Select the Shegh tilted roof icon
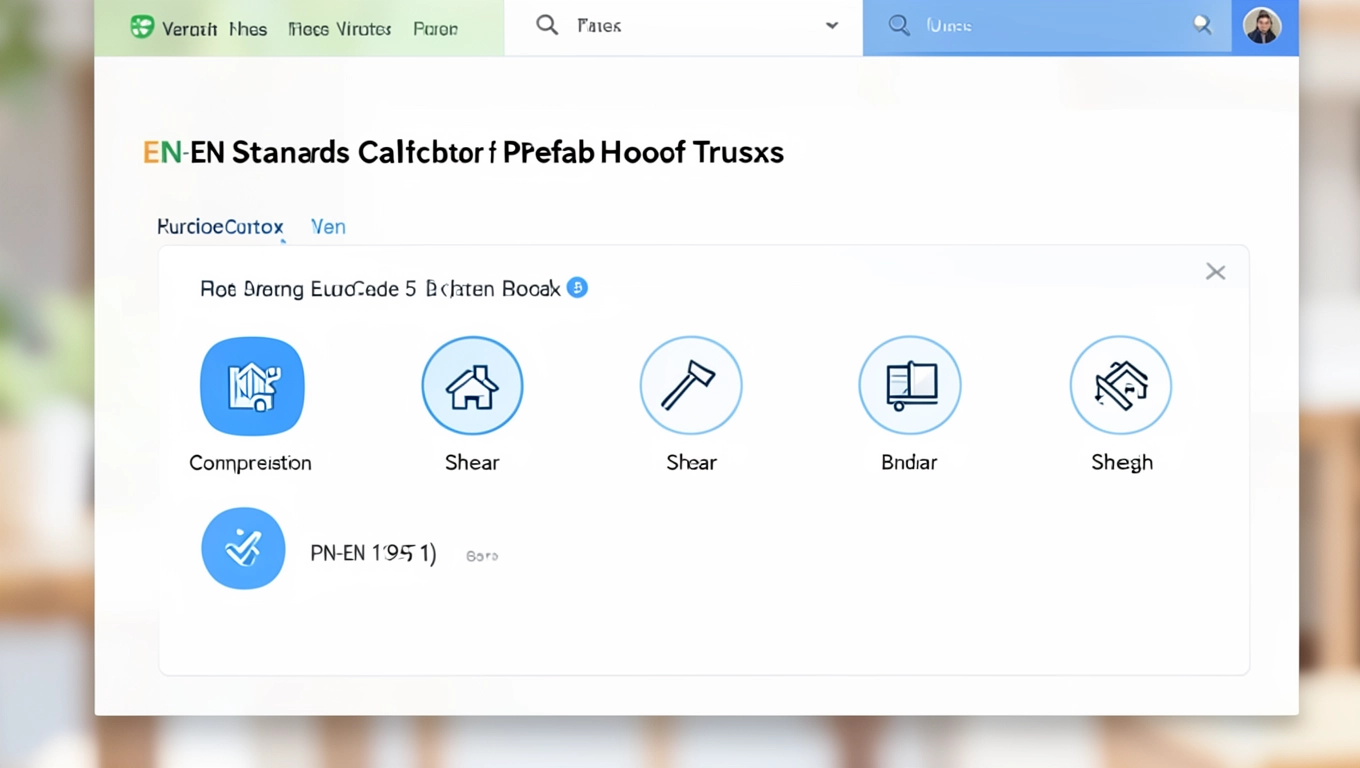Viewport: 1360px width, 768px height. click(x=1120, y=386)
